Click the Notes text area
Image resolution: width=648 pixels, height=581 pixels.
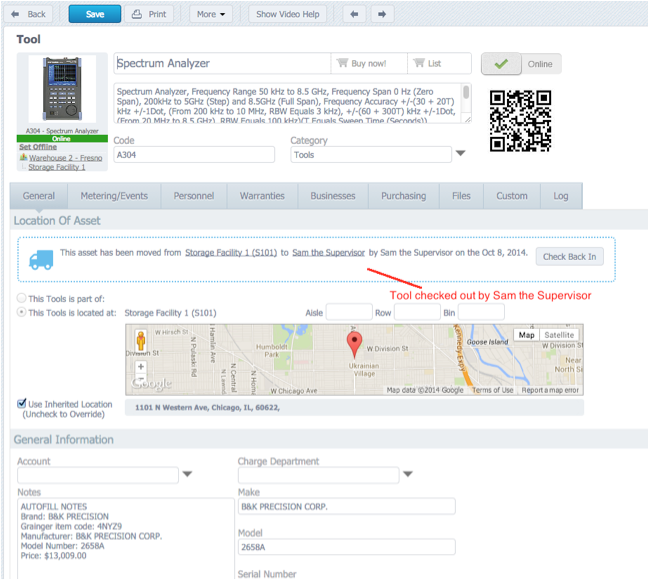[126, 538]
